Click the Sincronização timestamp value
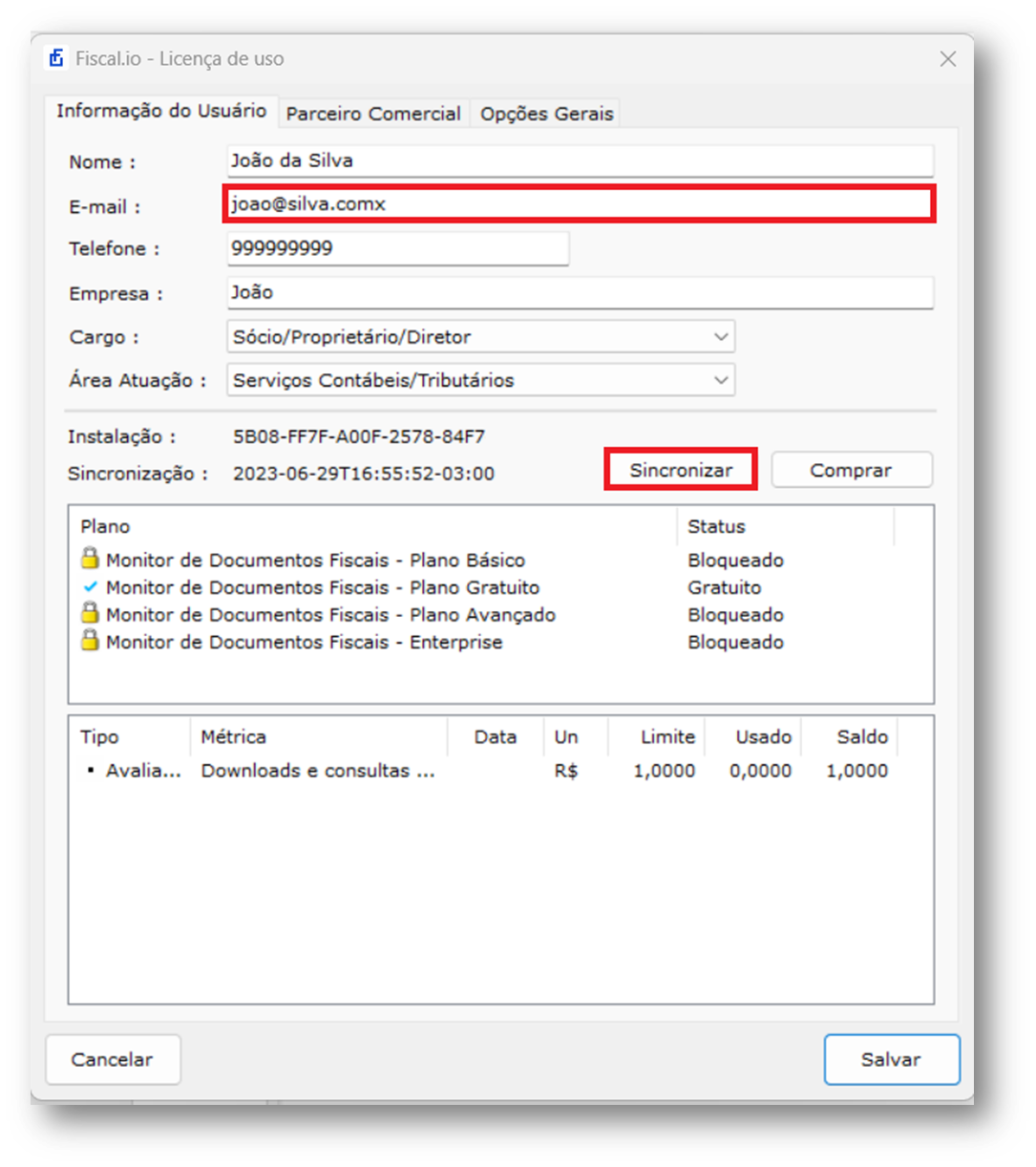Viewport: 1036px width, 1167px height. point(364,474)
